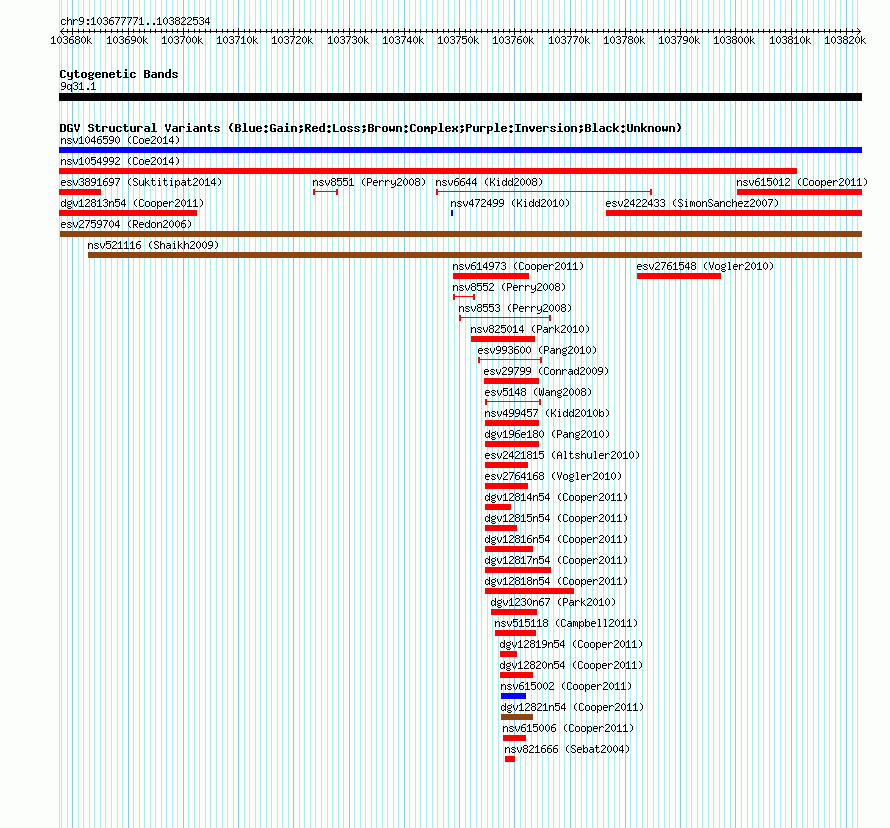890x828 pixels.
Task: Open the esv2764168 (Vogler2010) variant
Action: pos(553,476)
